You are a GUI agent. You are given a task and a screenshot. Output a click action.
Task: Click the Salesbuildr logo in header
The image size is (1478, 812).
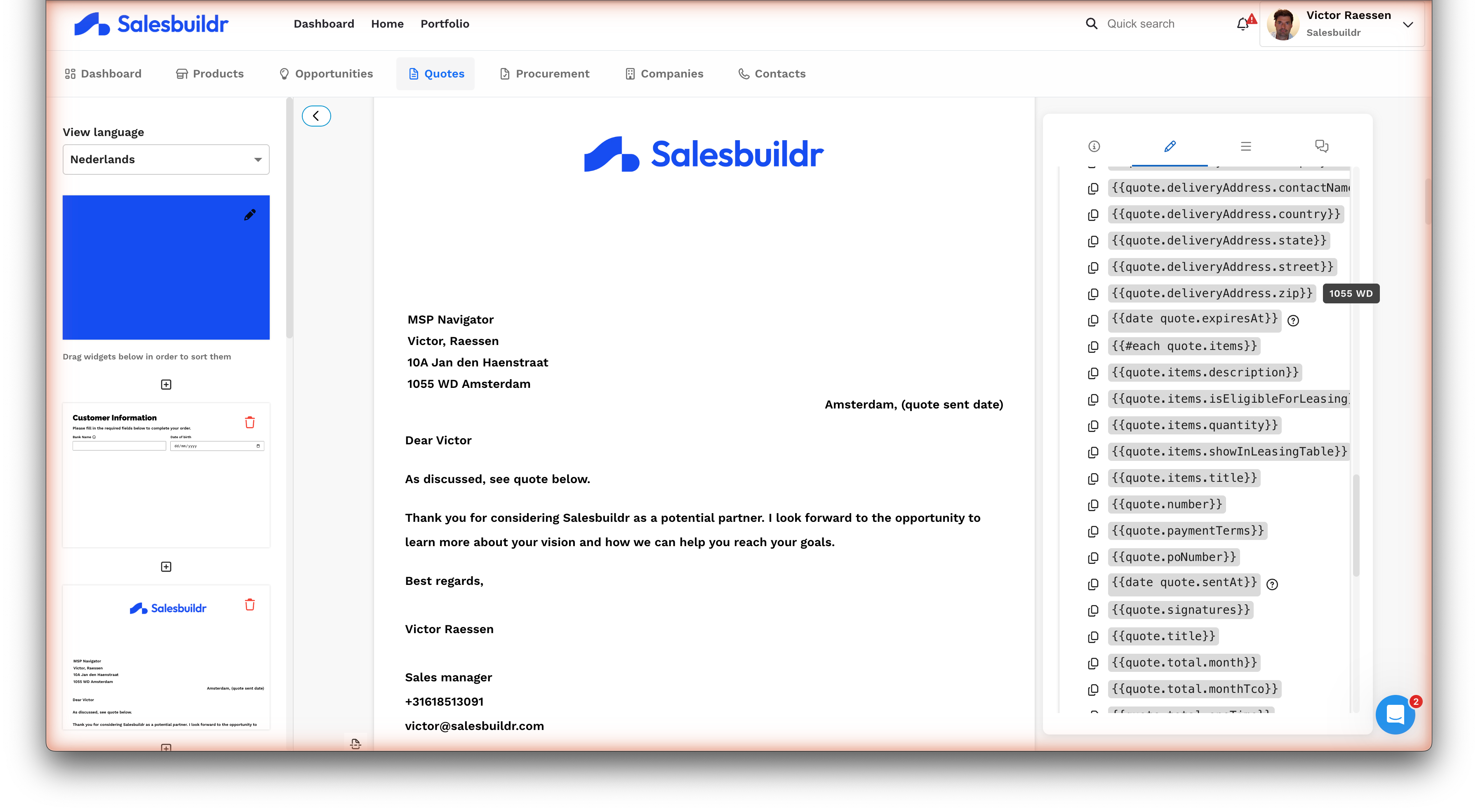151,23
